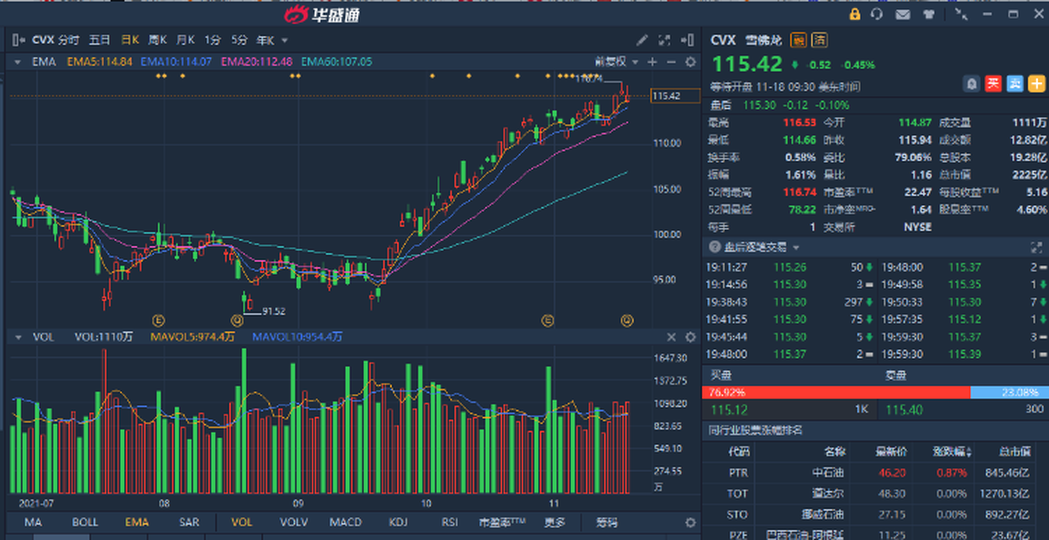Open the mail messages icon
Viewport: 1049px width, 540px height.
coord(903,14)
